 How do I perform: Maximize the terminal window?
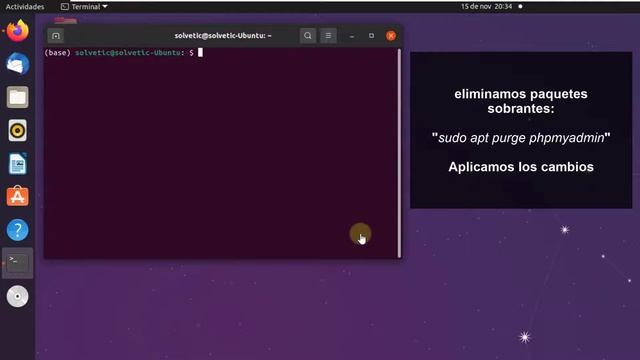371,36
